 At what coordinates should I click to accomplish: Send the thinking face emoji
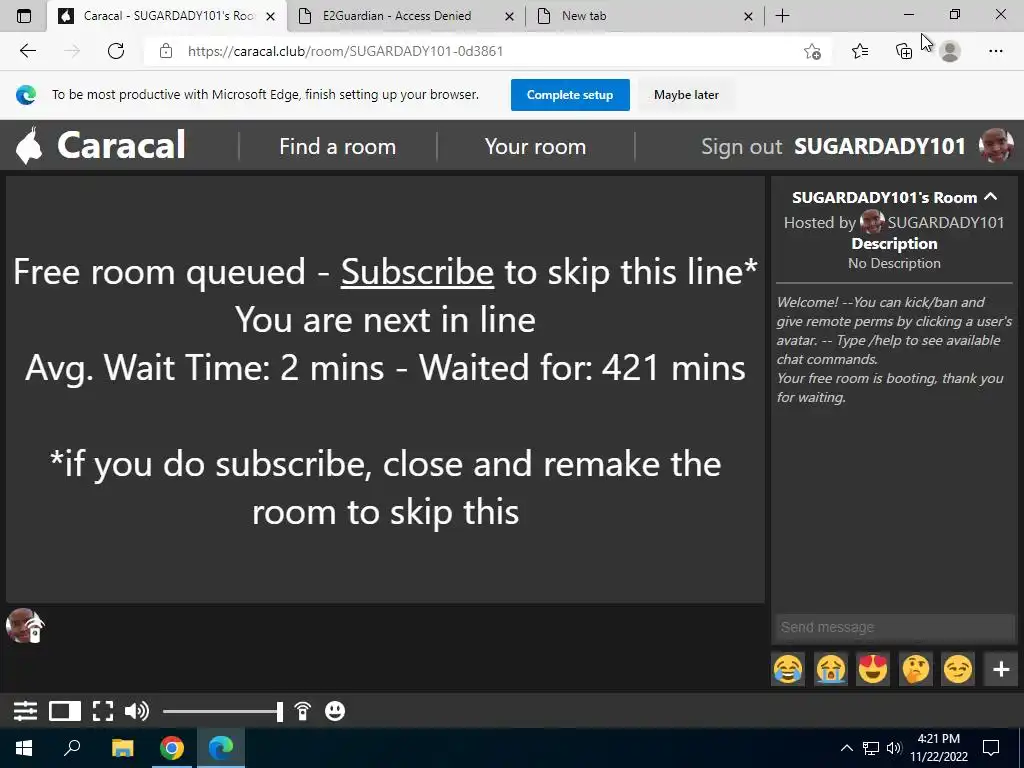click(916, 669)
